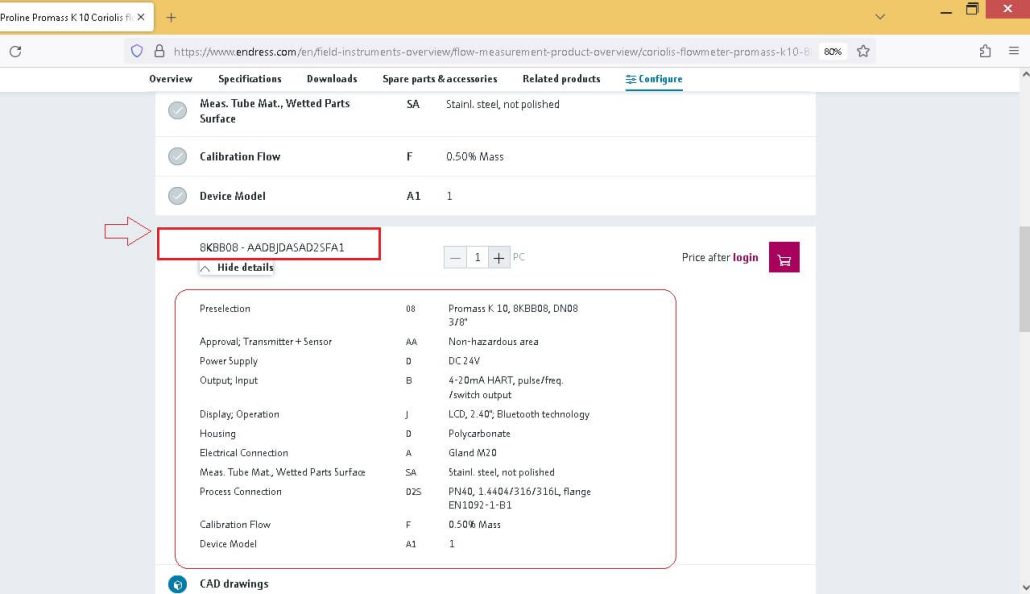Select order code 8KBB08 - AADBJDASAD2SFA1

pos(272,248)
